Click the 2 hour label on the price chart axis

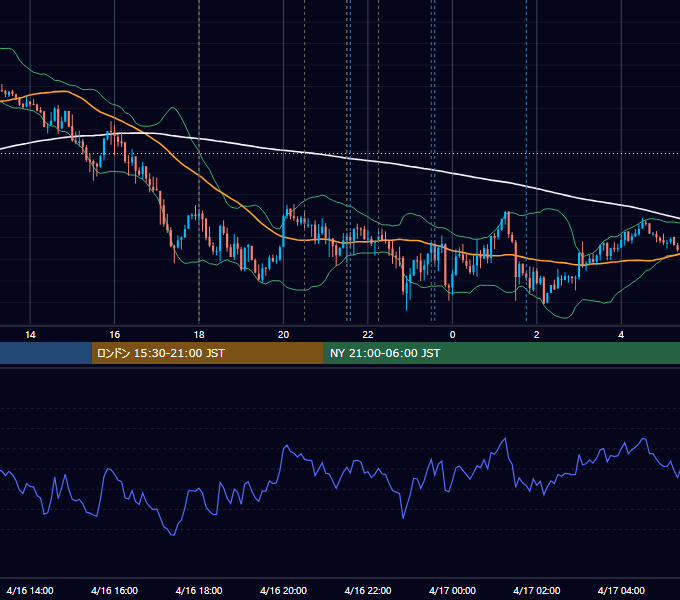(x=536, y=335)
